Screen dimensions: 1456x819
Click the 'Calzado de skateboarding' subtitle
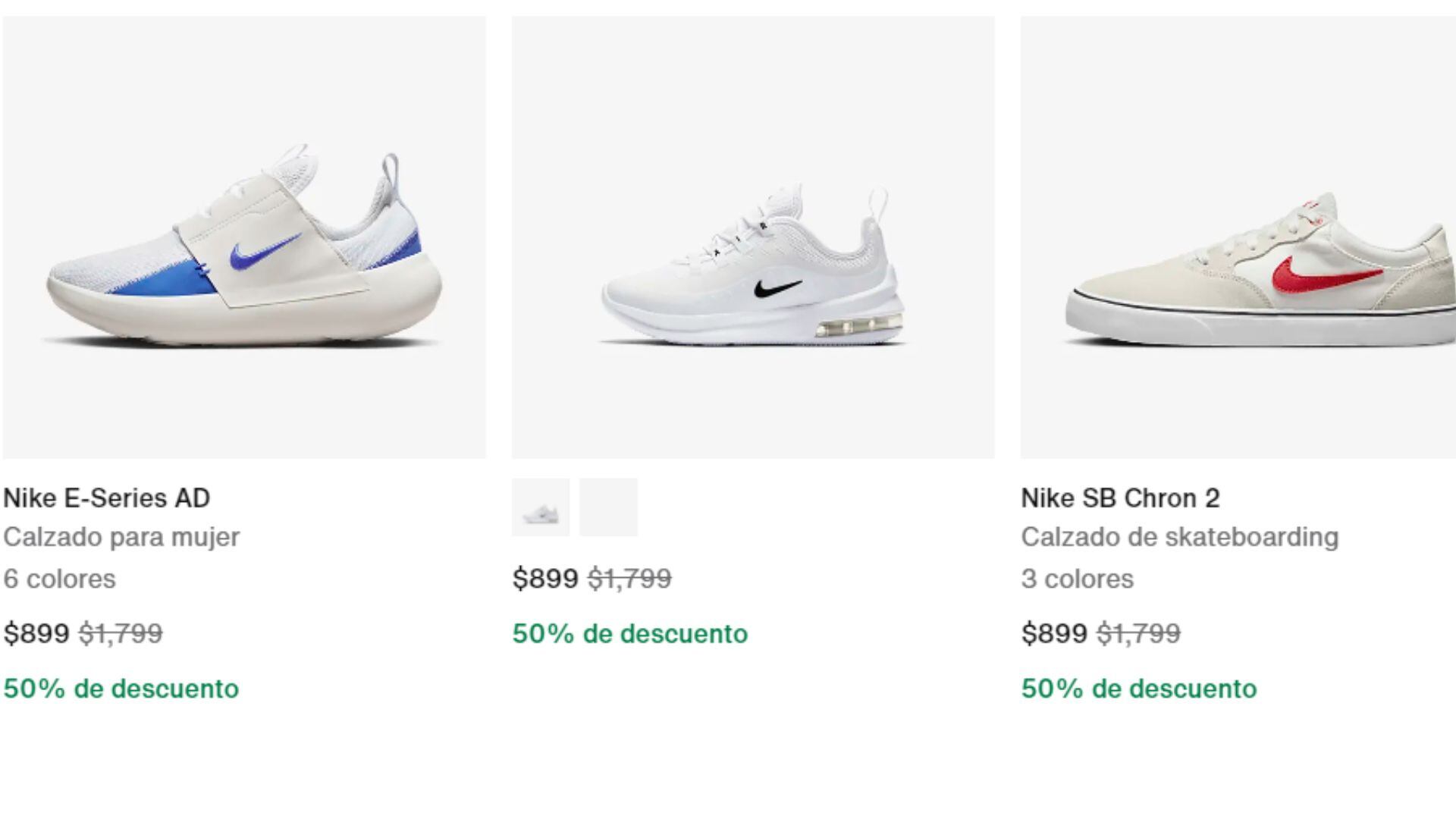click(x=1179, y=537)
